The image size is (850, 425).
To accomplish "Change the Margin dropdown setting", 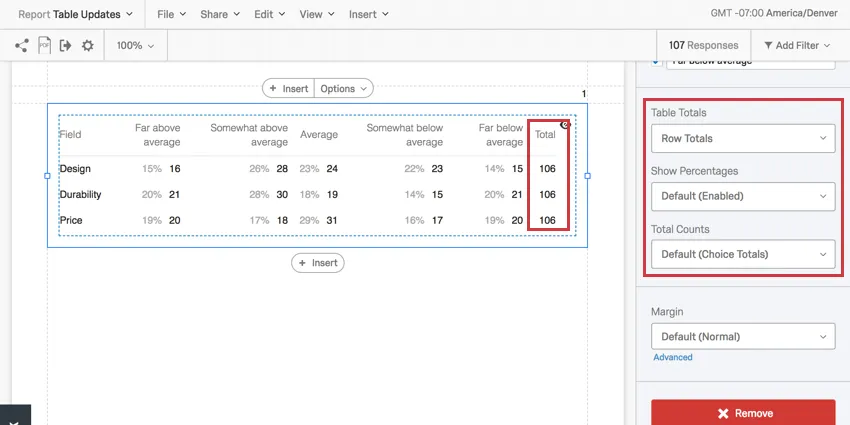I will click(743, 336).
